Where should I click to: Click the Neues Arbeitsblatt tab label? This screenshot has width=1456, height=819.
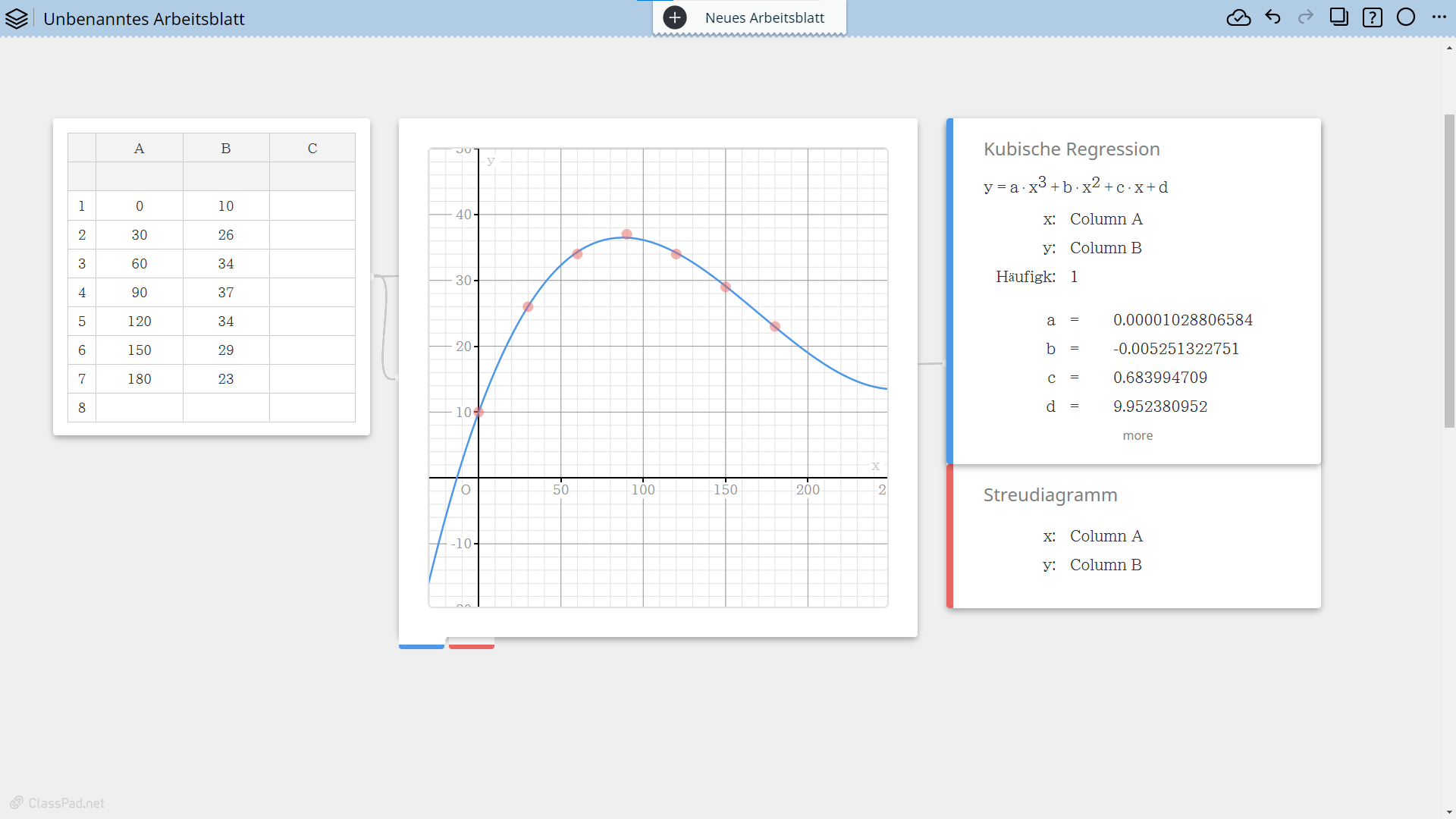point(764,18)
